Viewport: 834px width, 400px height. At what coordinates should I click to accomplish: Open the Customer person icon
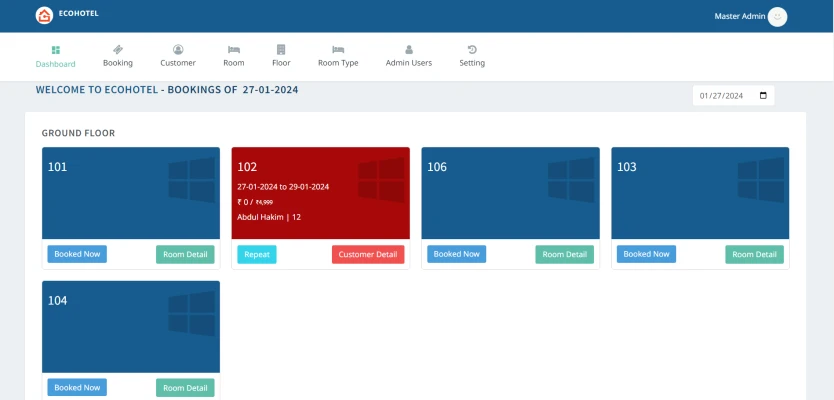click(178, 49)
